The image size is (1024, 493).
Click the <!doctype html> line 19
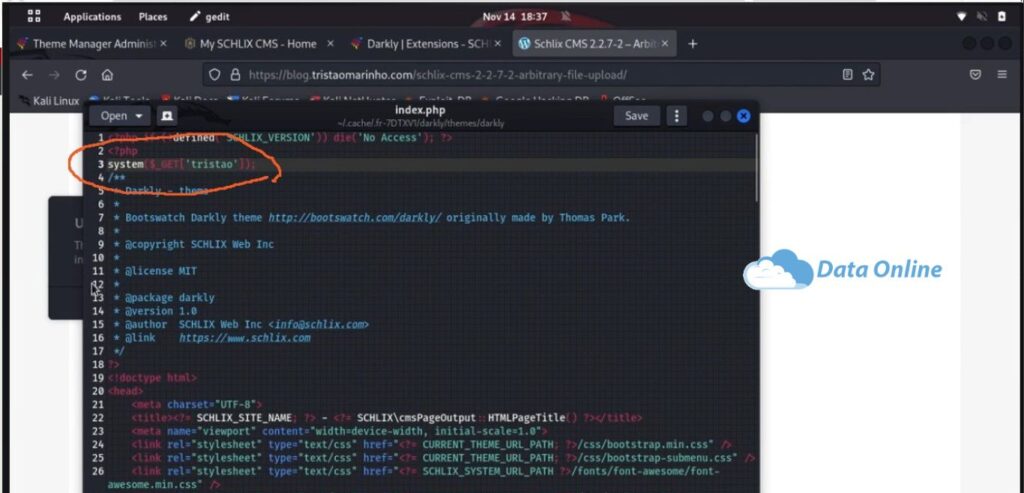tap(152, 377)
